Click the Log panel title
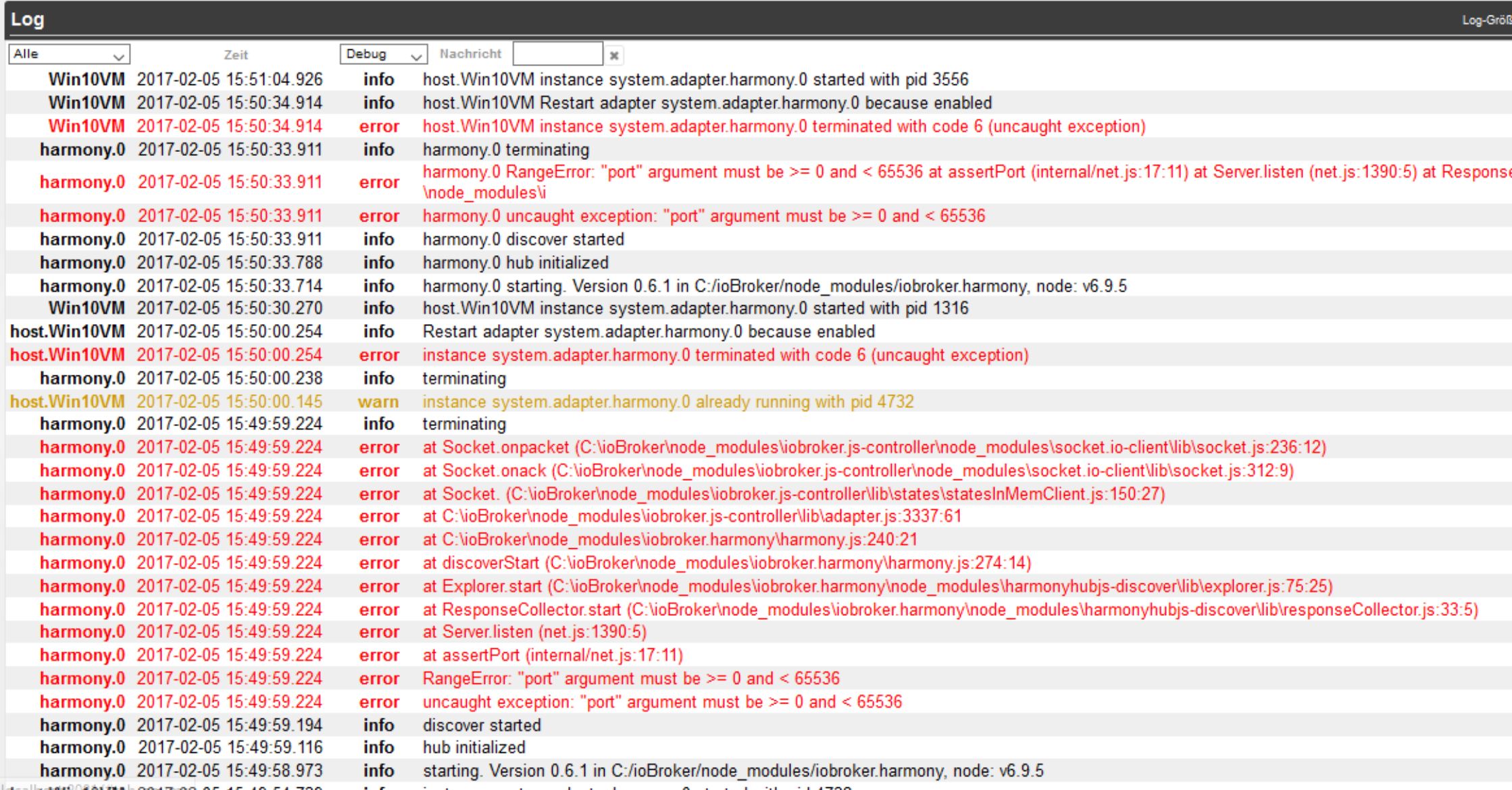 click(28, 19)
